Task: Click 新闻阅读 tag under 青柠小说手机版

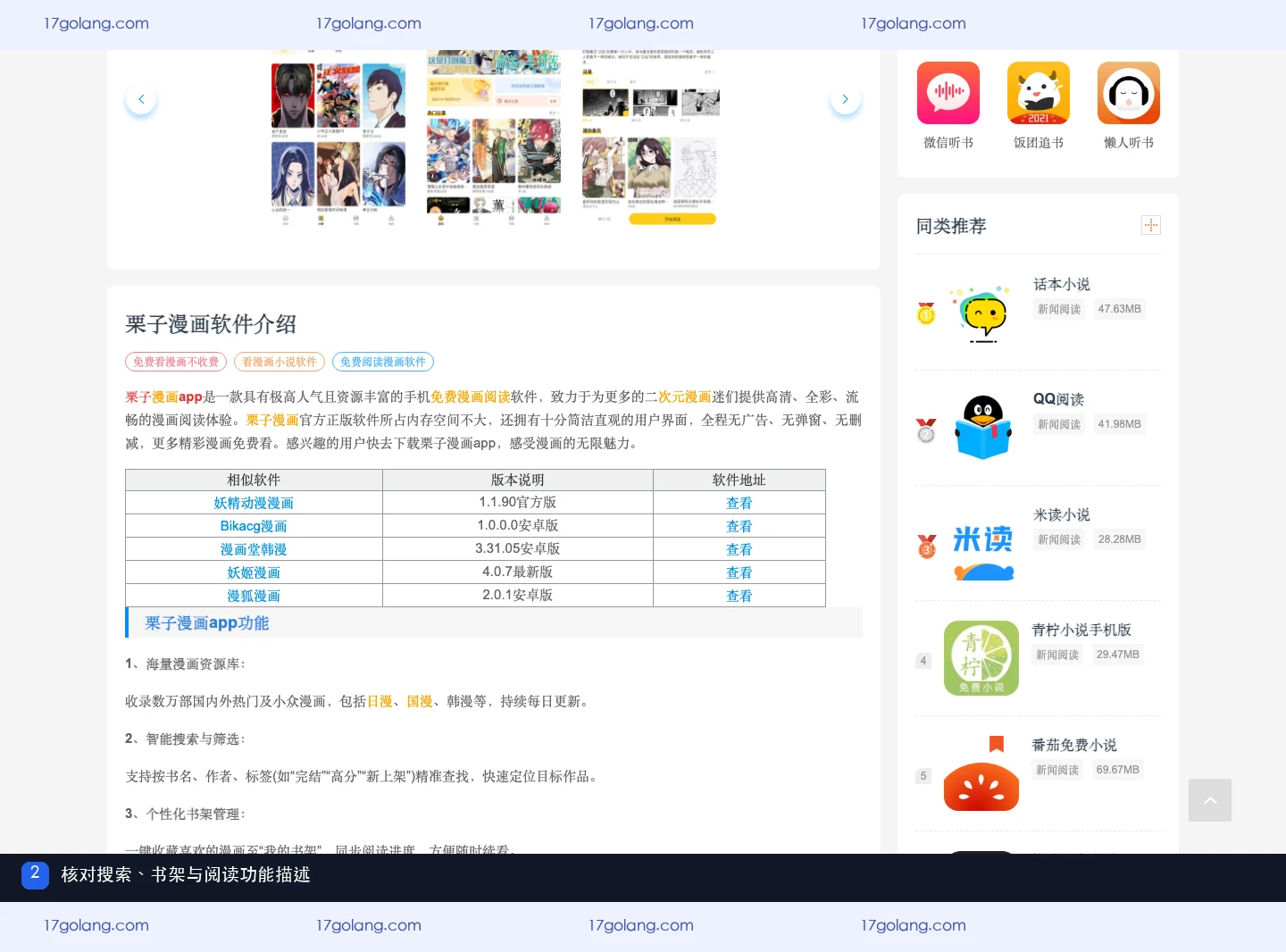Action: coord(1057,655)
